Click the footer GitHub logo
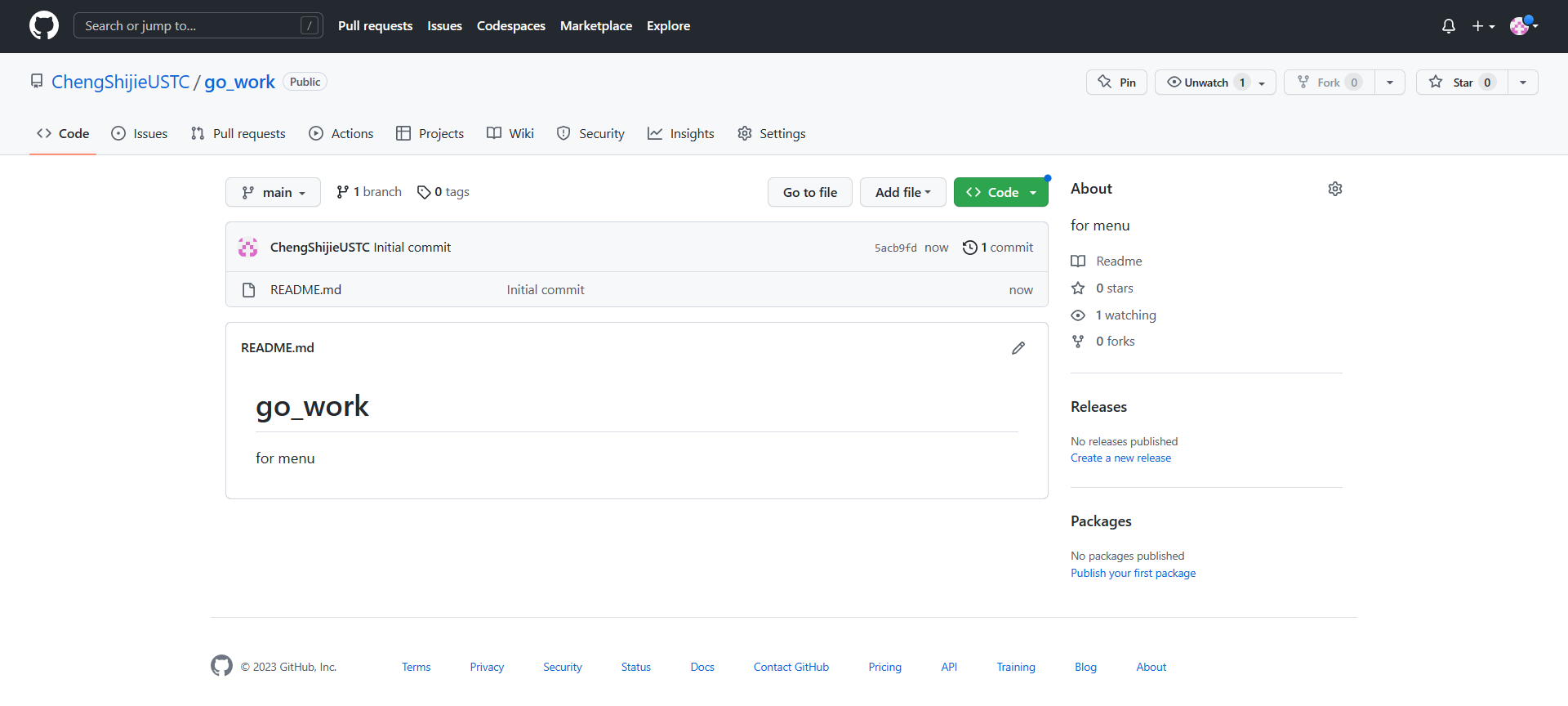 coord(221,666)
